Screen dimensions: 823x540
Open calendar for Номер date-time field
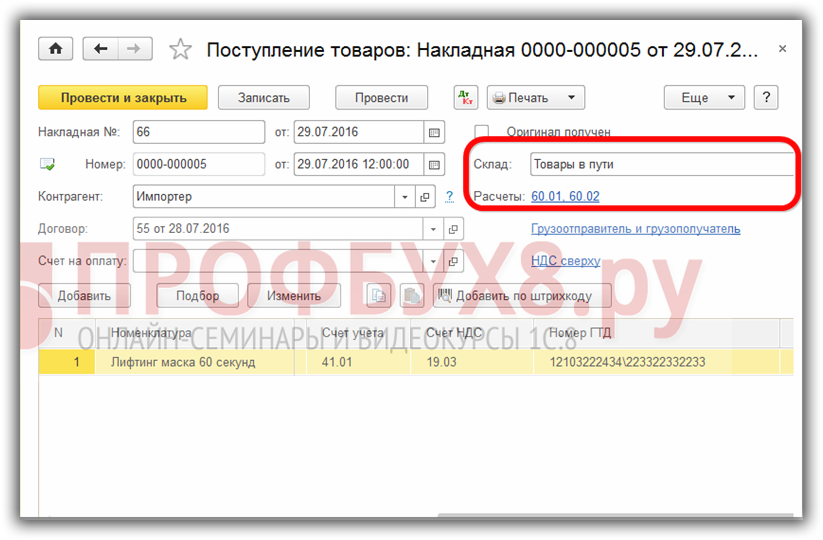pos(434,165)
